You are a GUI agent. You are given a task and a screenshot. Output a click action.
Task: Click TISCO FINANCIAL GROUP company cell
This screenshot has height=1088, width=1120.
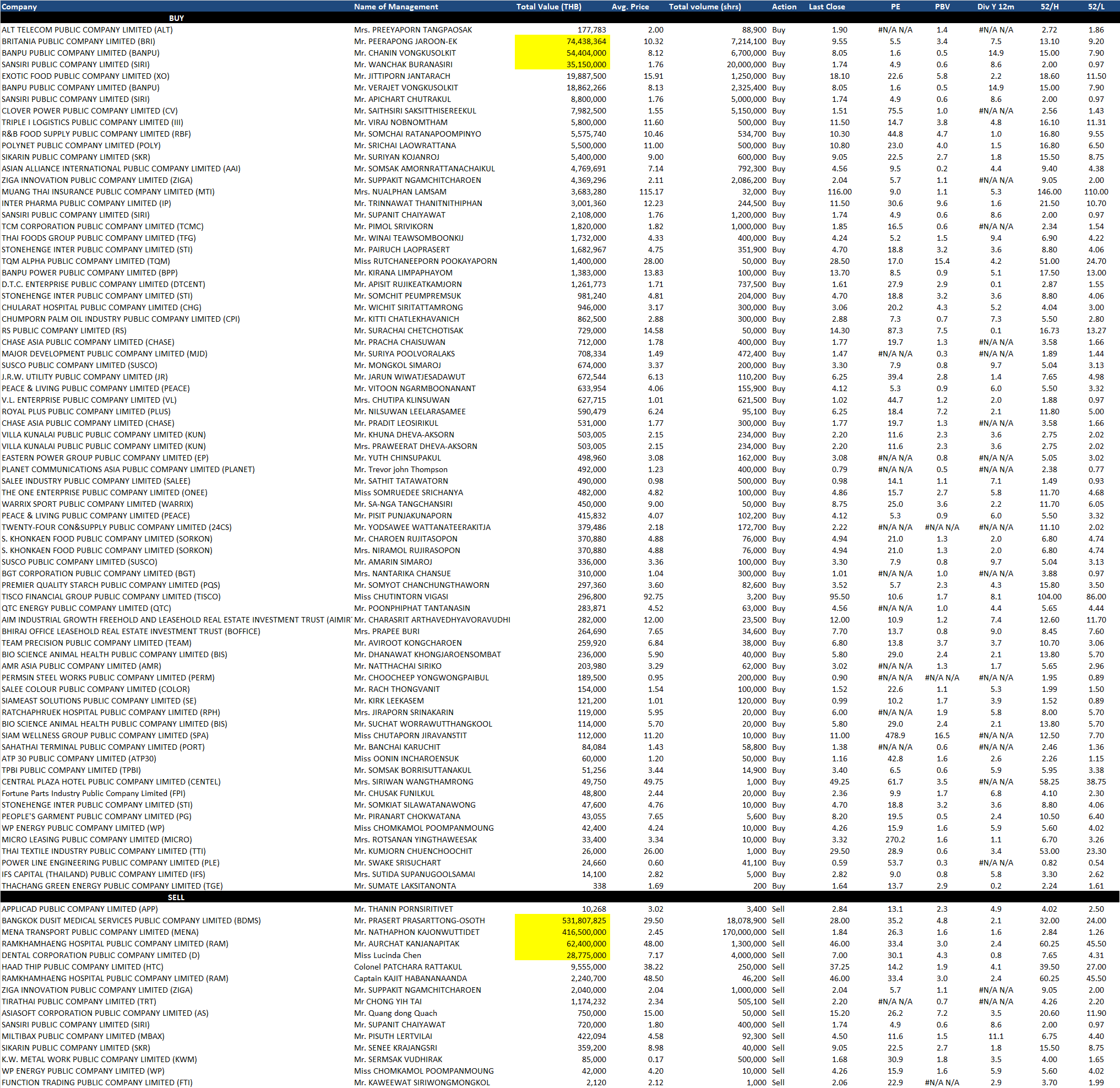click(111, 596)
